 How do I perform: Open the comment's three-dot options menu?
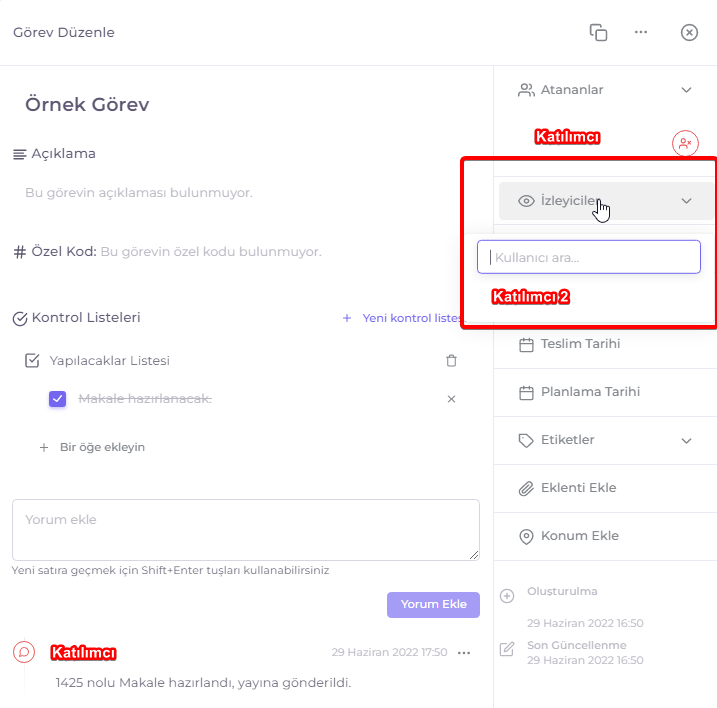(x=464, y=653)
